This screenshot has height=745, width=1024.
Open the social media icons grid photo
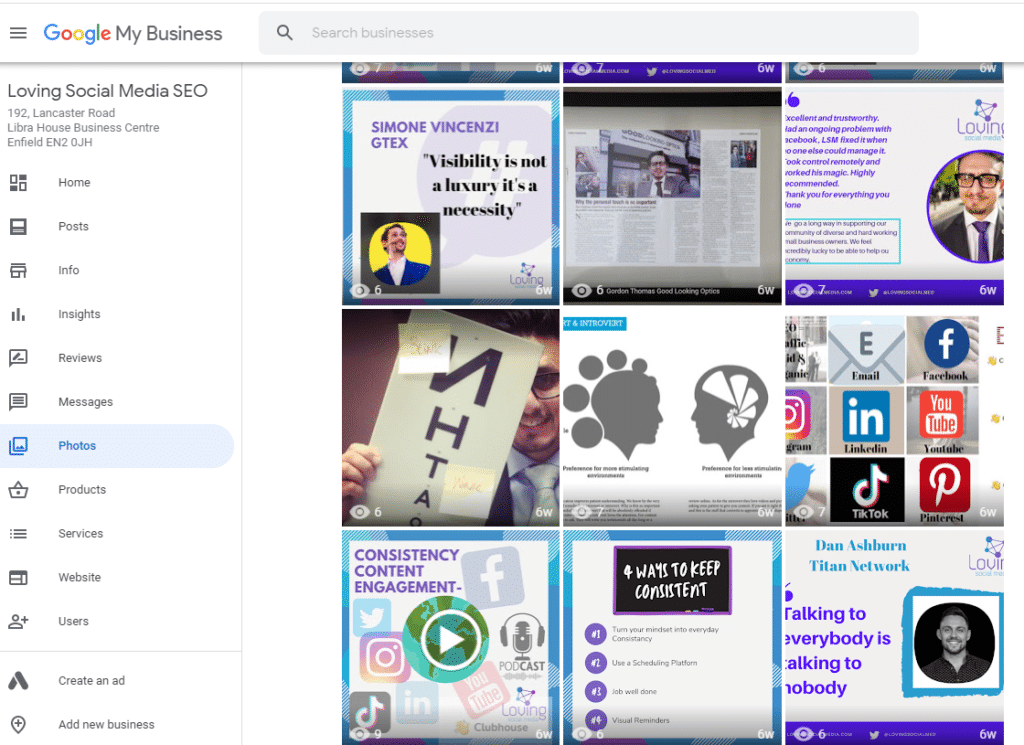point(894,418)
